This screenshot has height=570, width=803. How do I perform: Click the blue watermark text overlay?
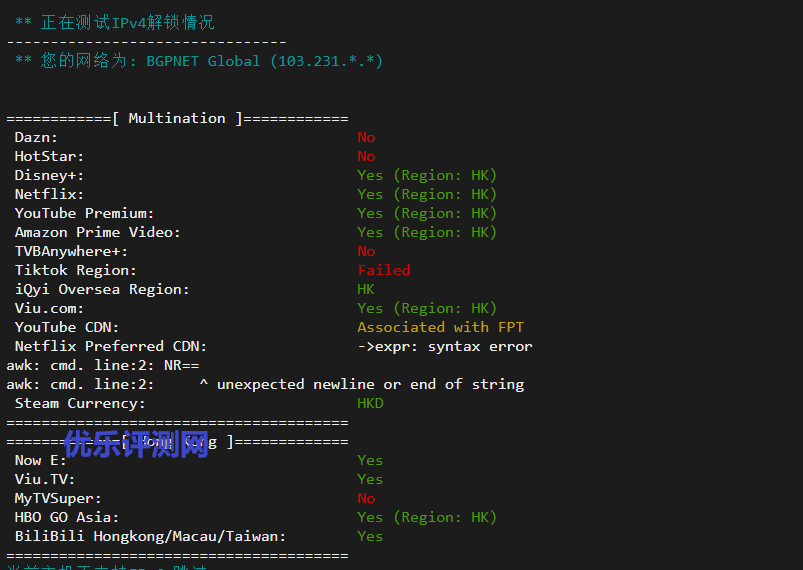click(136, 444)
